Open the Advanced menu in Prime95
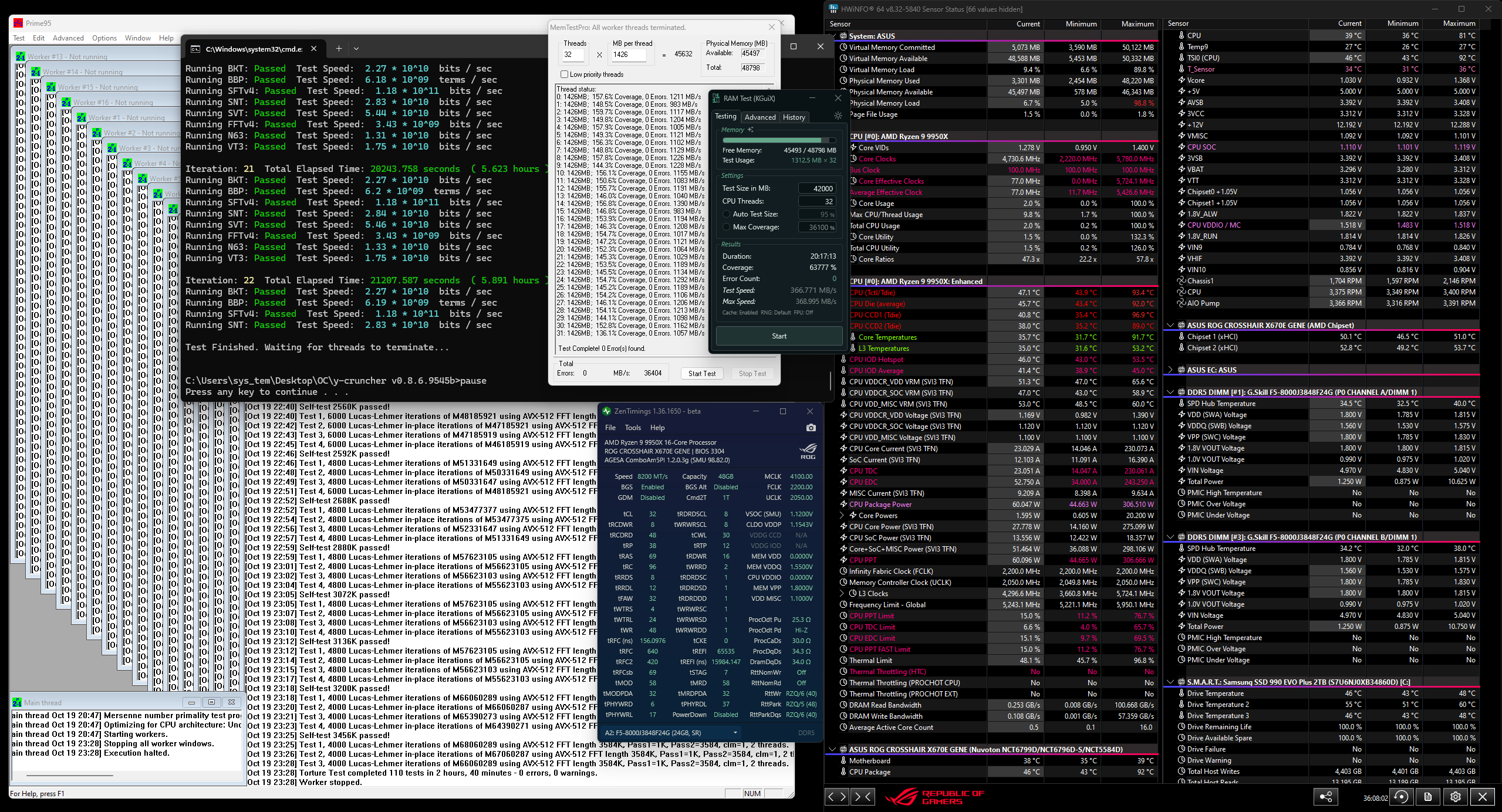 (68, 38)
